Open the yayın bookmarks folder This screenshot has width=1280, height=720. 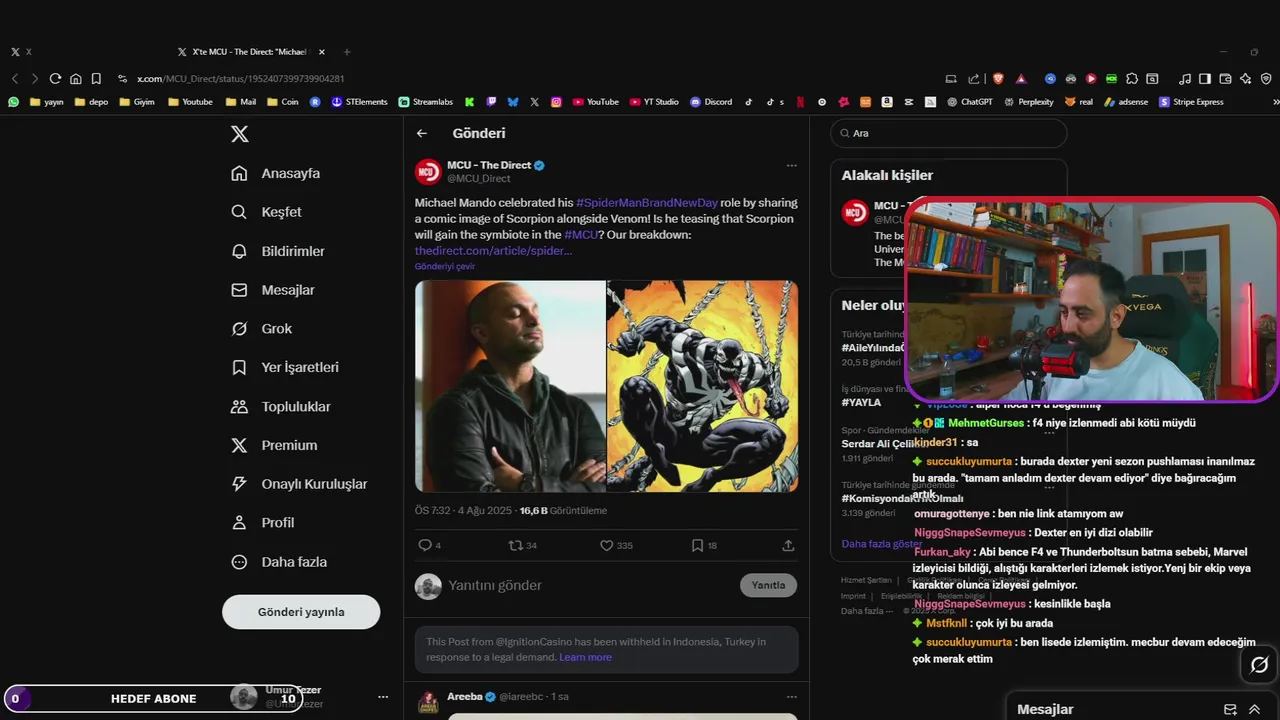(47, 102)
